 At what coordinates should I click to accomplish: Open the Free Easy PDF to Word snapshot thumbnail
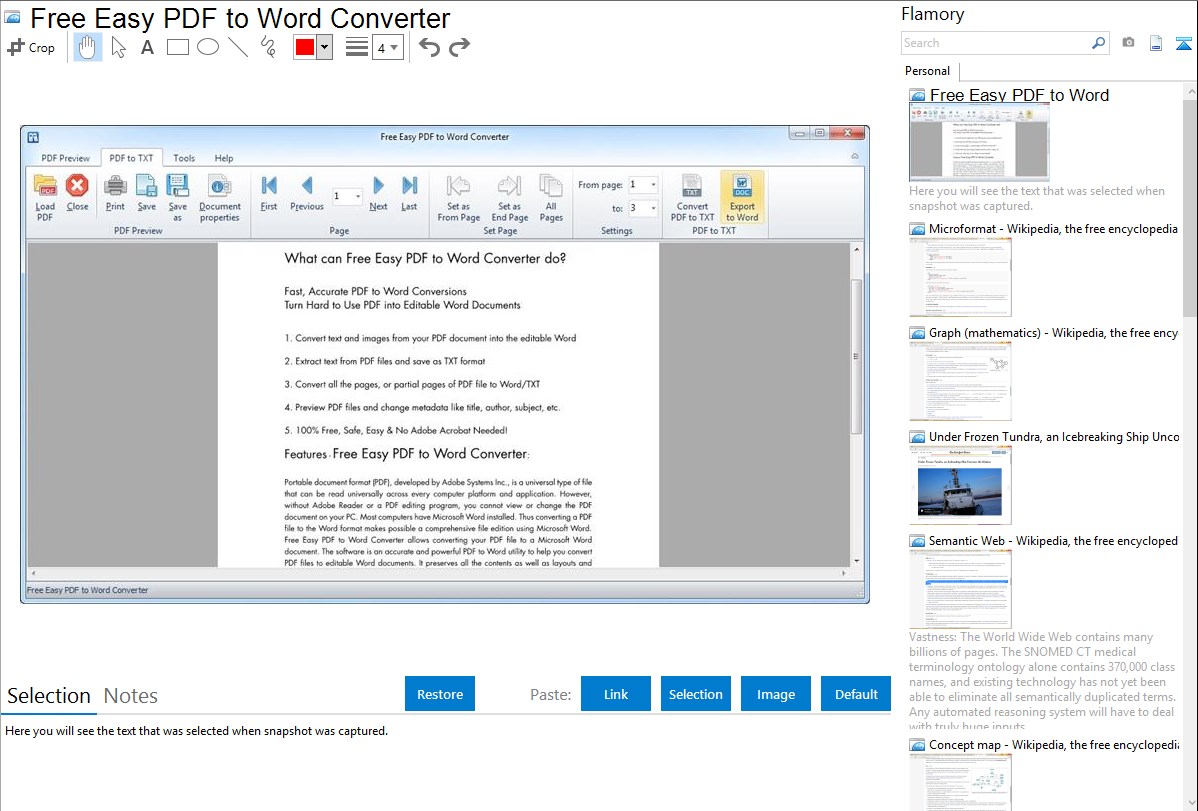[979, 141]
